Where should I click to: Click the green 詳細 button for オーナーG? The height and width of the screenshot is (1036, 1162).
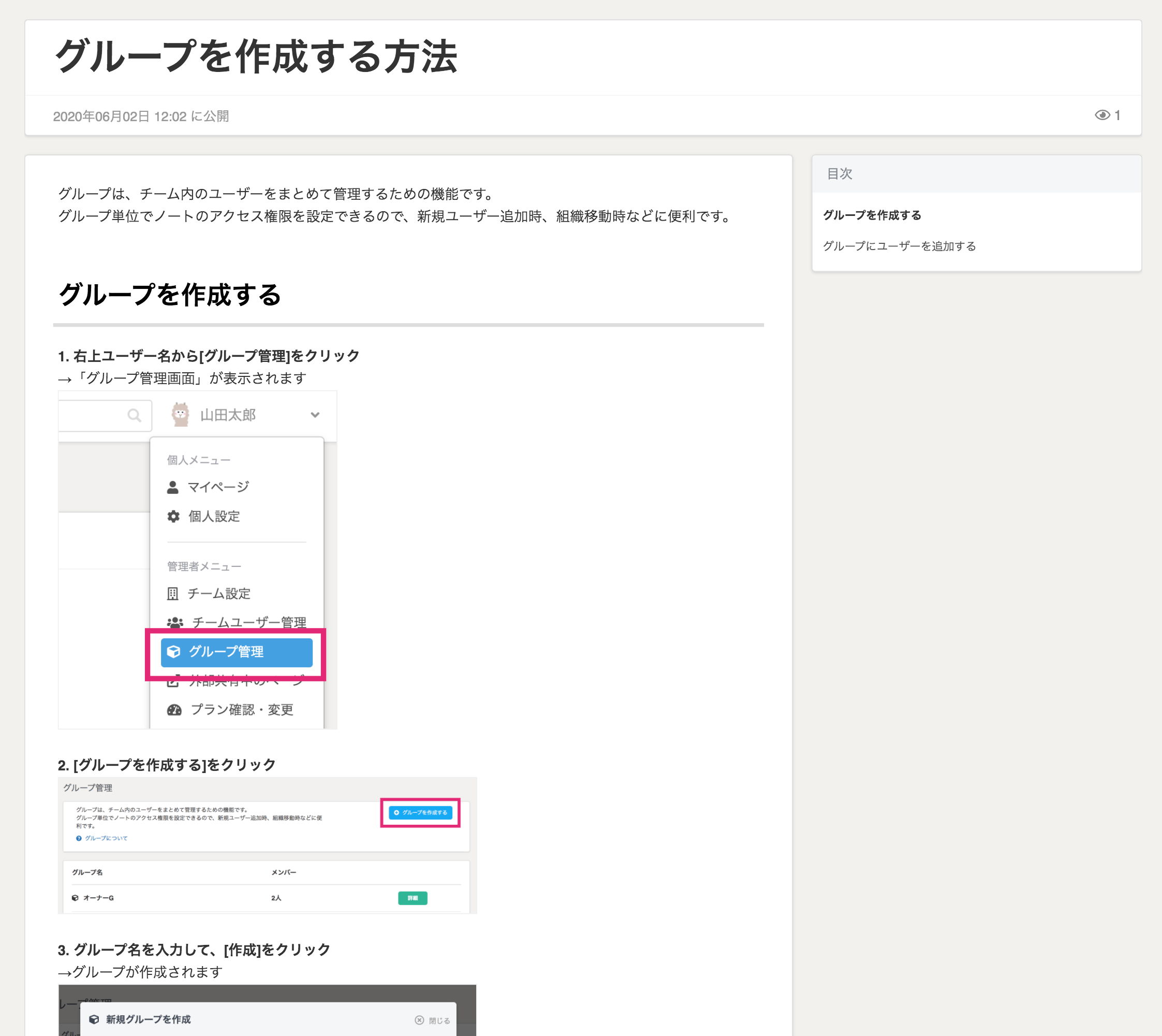click(412, 898)
